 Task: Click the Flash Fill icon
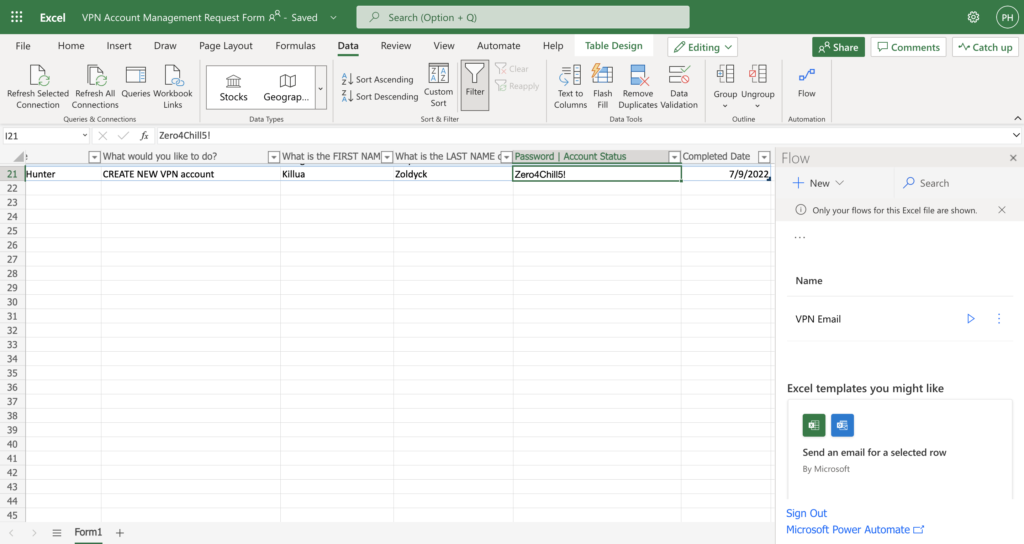tap(602, 84)
